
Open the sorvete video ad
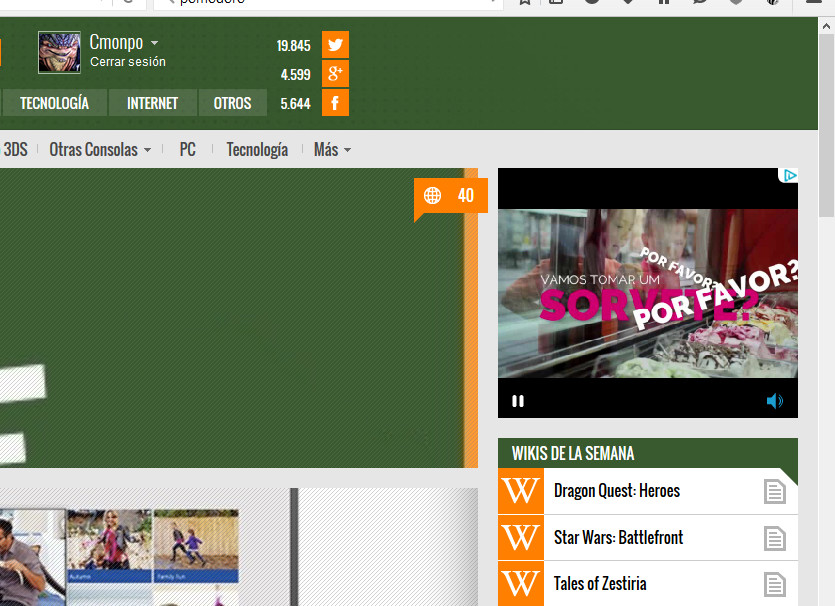point(648,293)
